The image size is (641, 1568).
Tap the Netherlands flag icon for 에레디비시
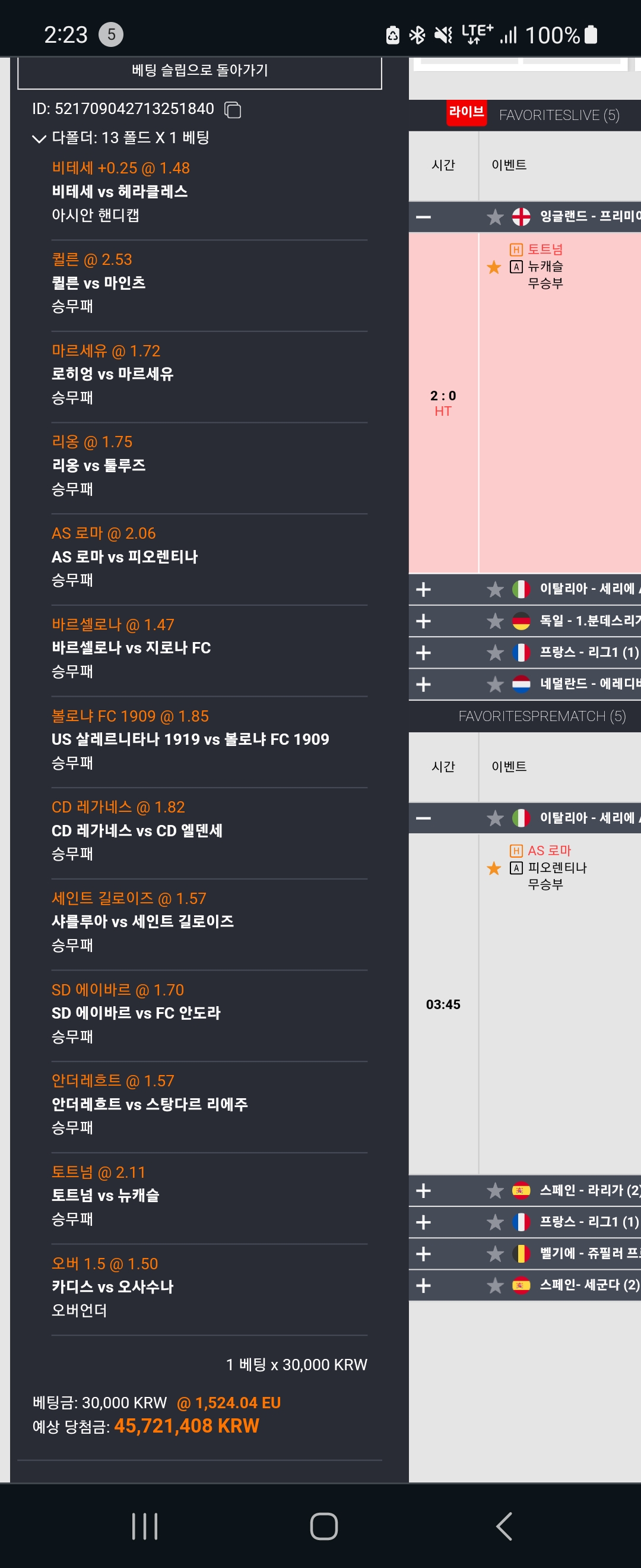(x=521, y=684)
